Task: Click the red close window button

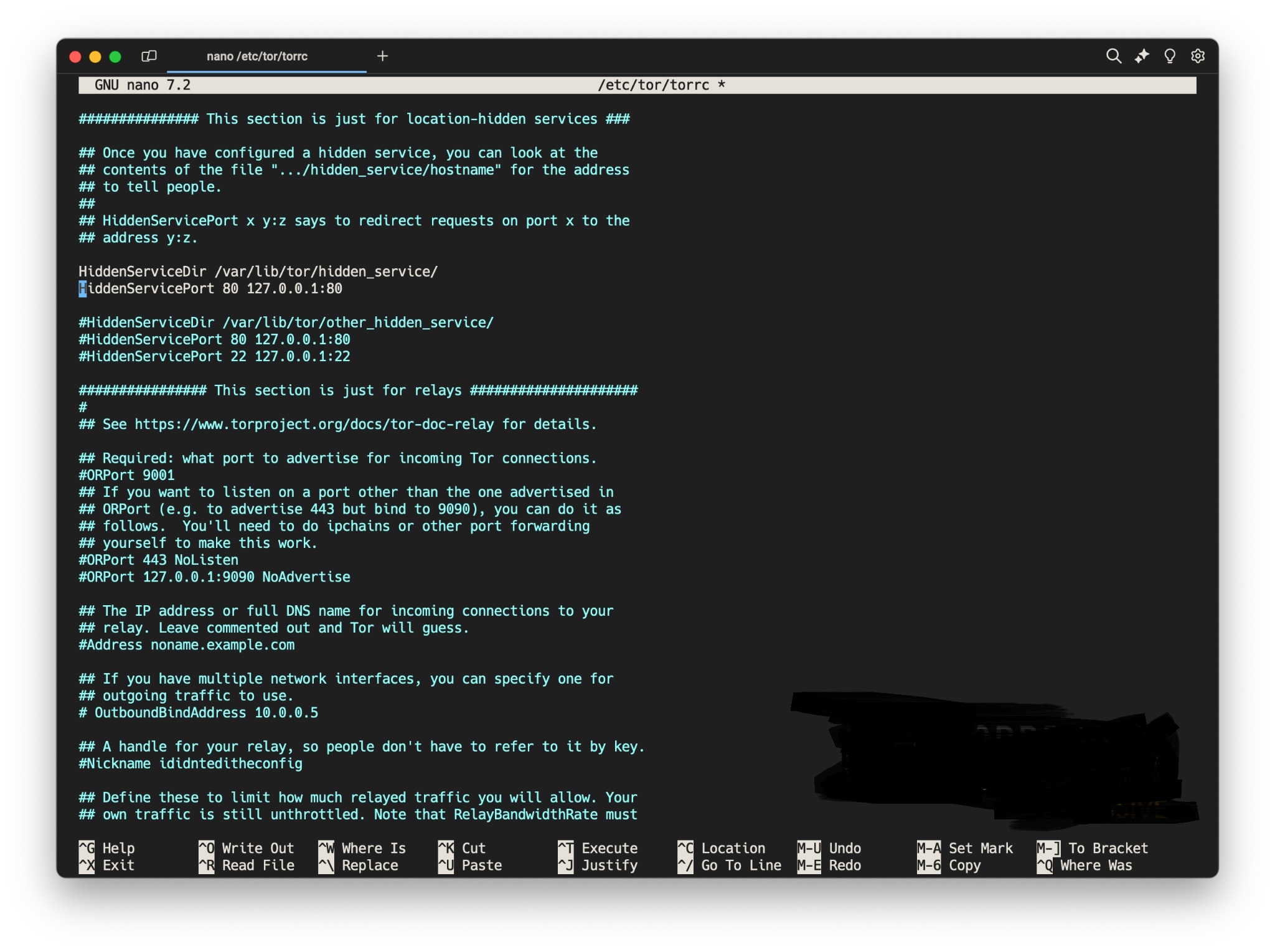Action: 75,57
